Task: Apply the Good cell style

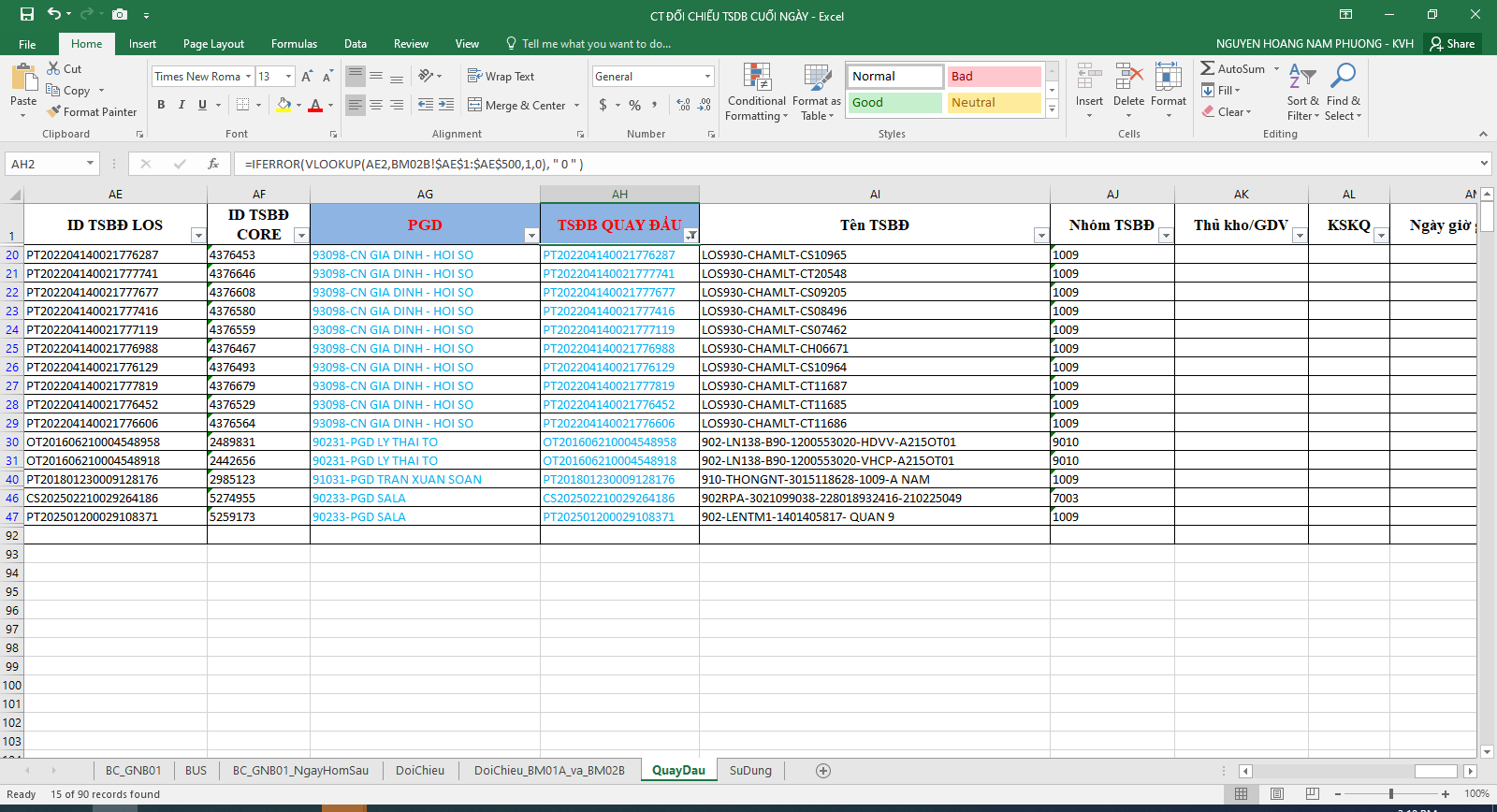Action: tap(895, 103)
